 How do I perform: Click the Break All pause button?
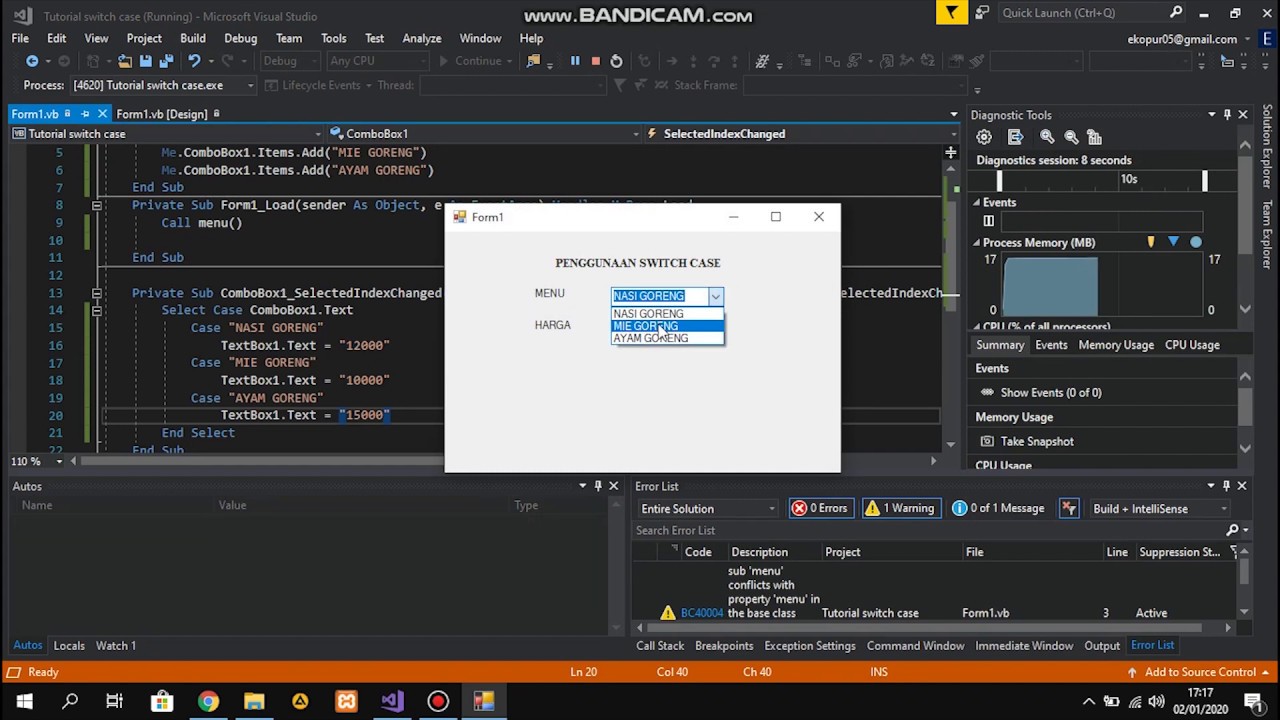click(575, 61)
